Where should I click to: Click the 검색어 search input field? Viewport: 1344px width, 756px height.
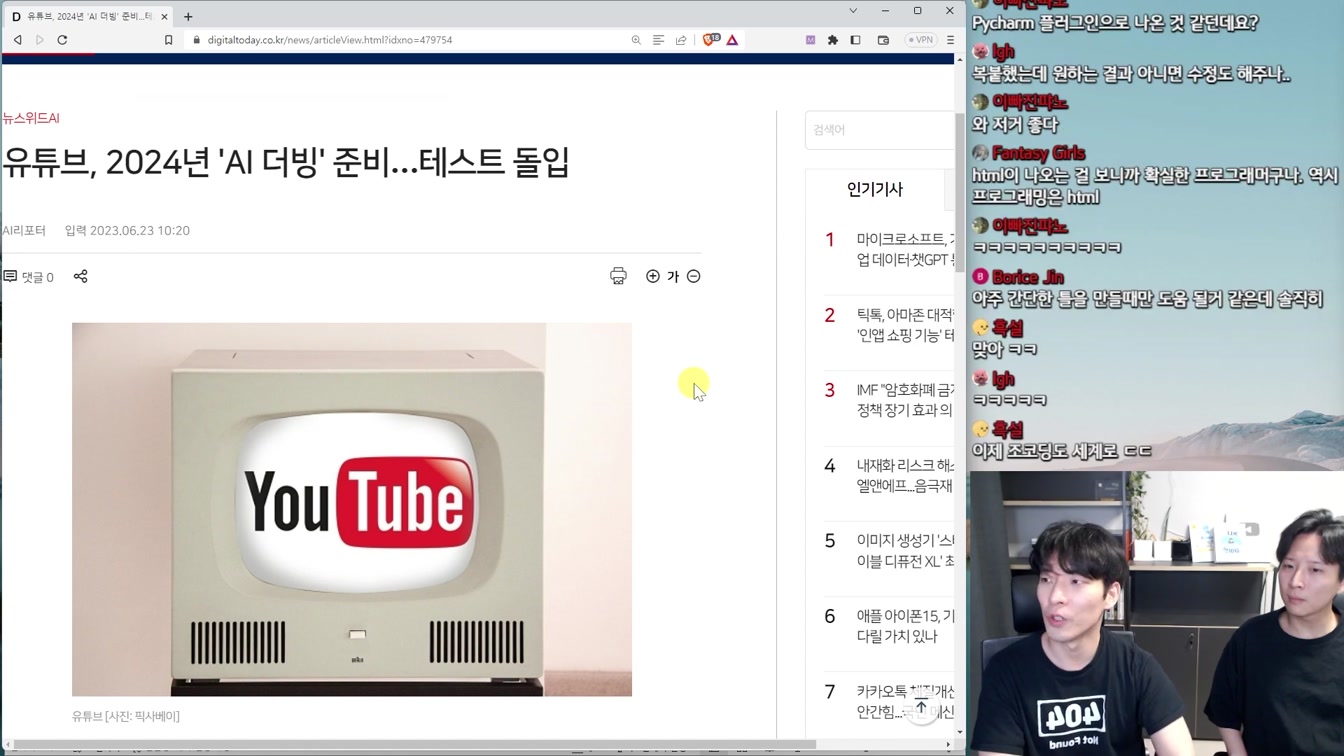[x=880, y=130]
